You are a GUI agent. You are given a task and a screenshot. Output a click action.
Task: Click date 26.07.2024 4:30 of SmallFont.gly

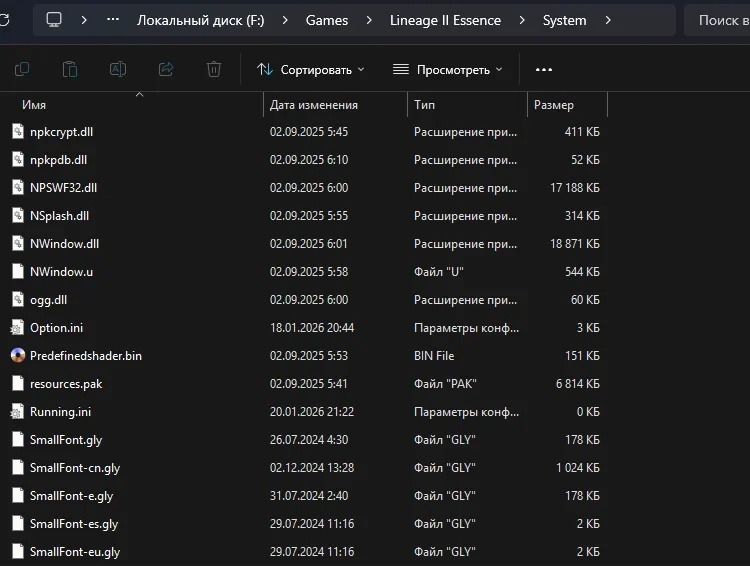309,440
